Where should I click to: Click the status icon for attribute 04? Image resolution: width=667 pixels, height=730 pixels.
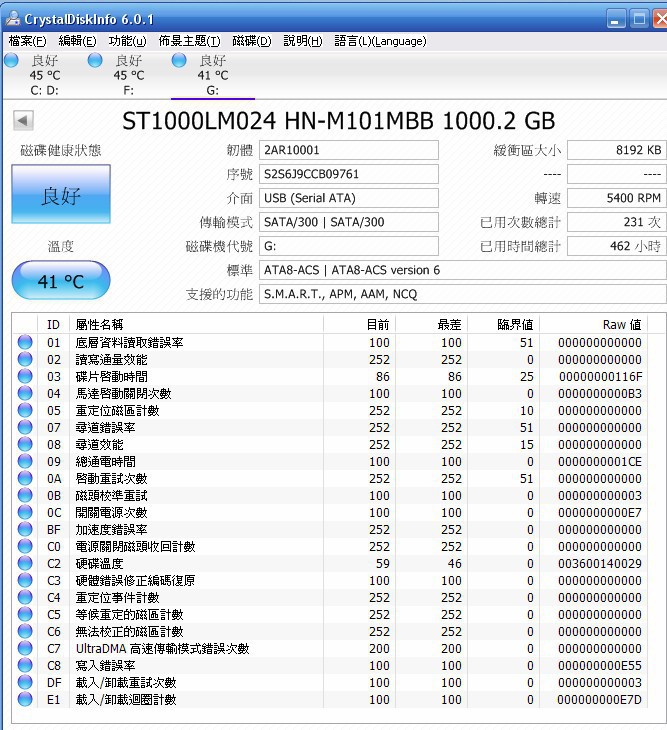coord(25,393)
